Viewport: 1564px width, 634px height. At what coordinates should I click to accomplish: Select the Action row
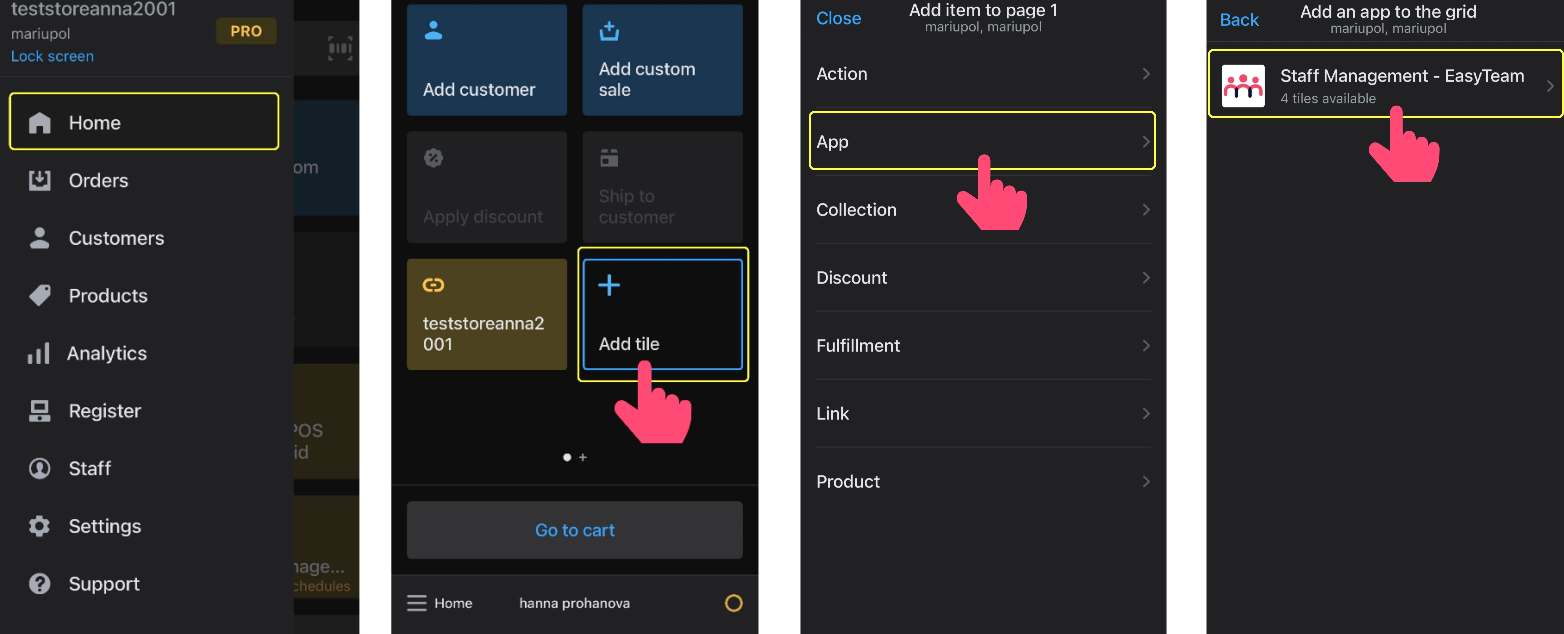983,74
